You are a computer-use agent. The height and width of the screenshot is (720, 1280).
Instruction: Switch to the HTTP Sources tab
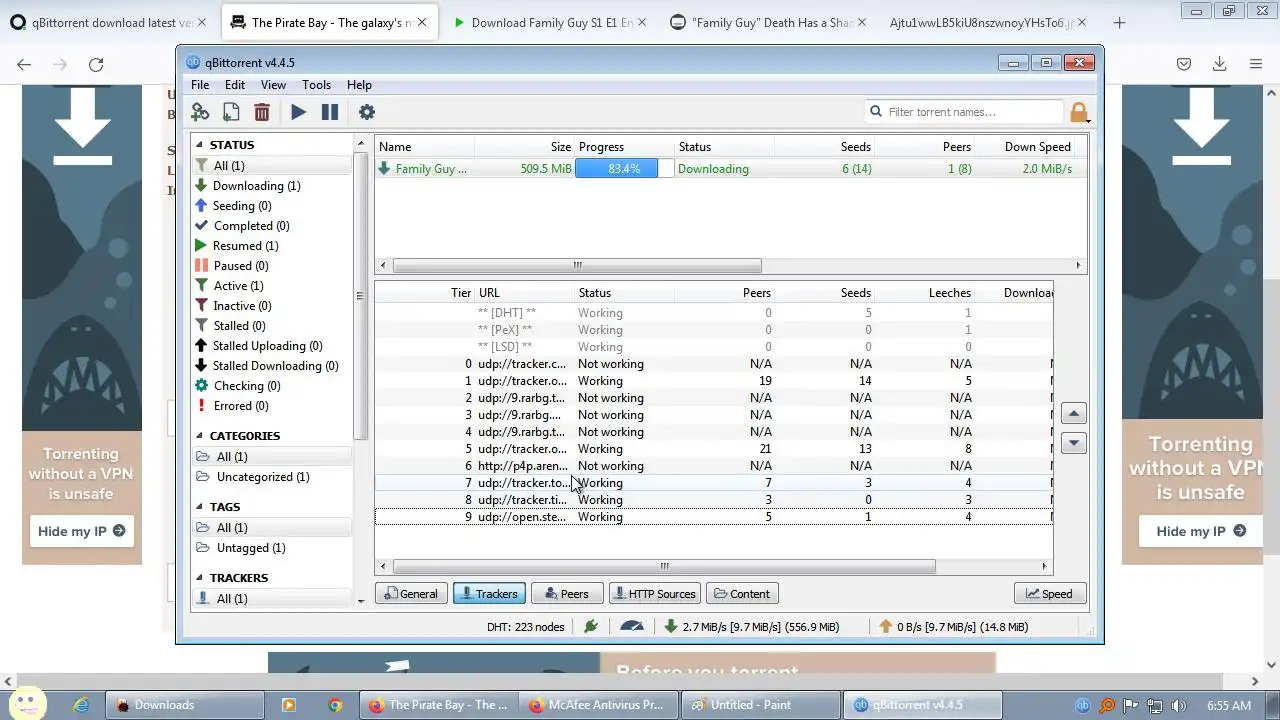[x=655, y=593]
